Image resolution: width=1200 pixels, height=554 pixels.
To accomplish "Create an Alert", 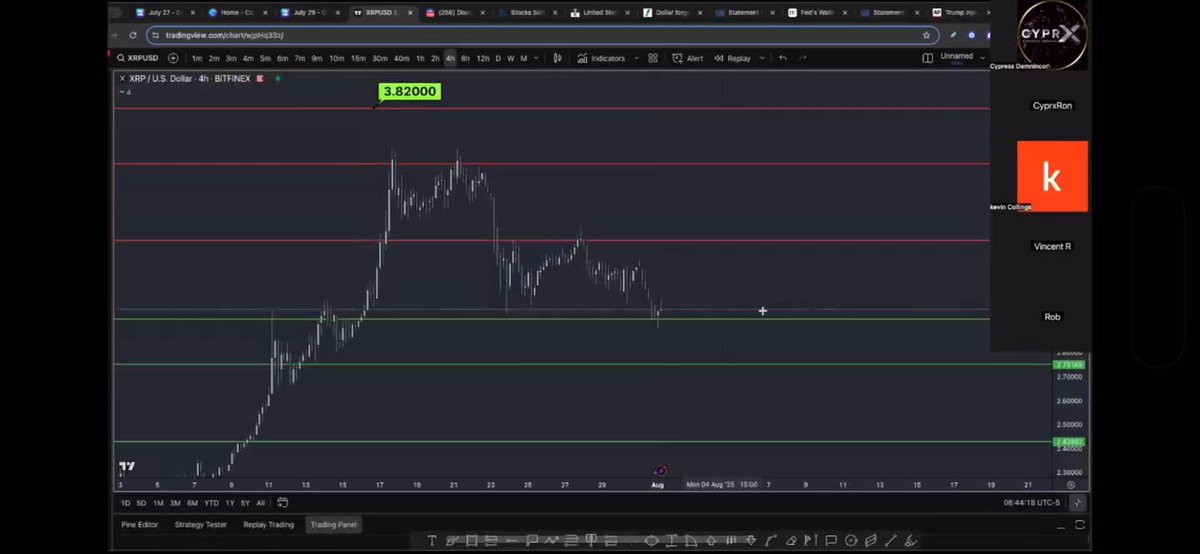I will coord(688,58).
